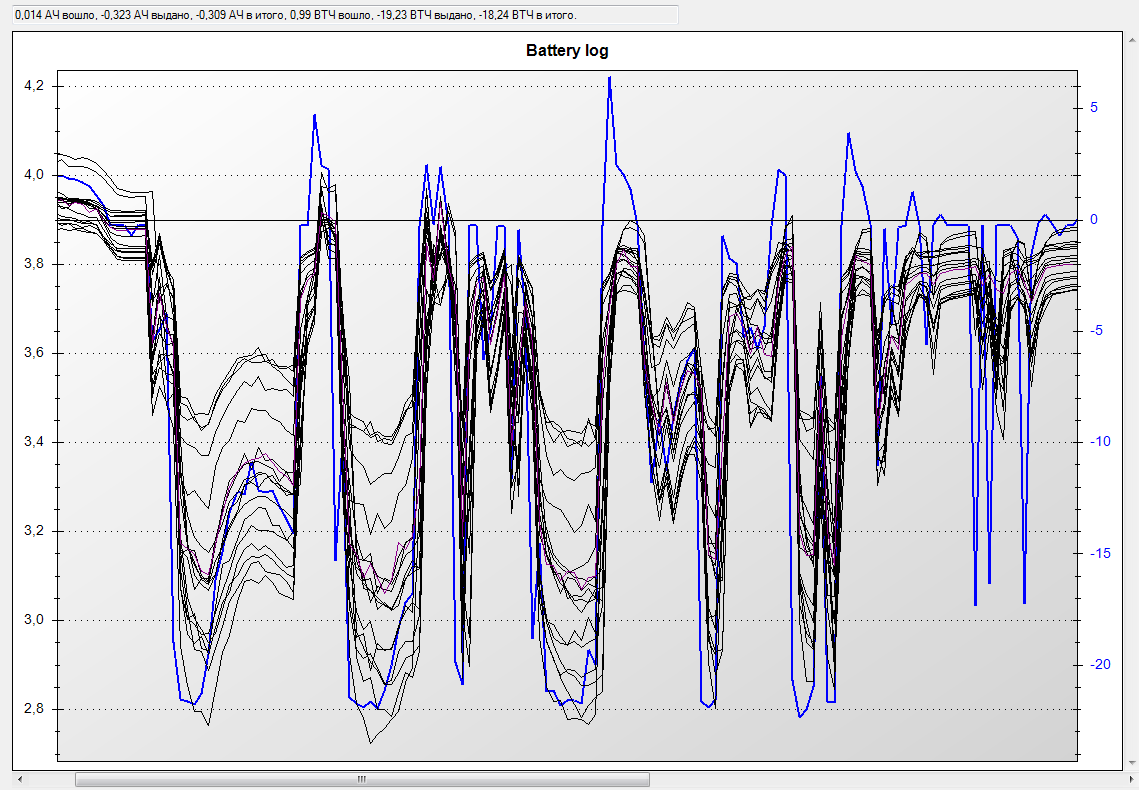Click the blue -20 right axis label

pyautogui.click(x=1097, y=664)
